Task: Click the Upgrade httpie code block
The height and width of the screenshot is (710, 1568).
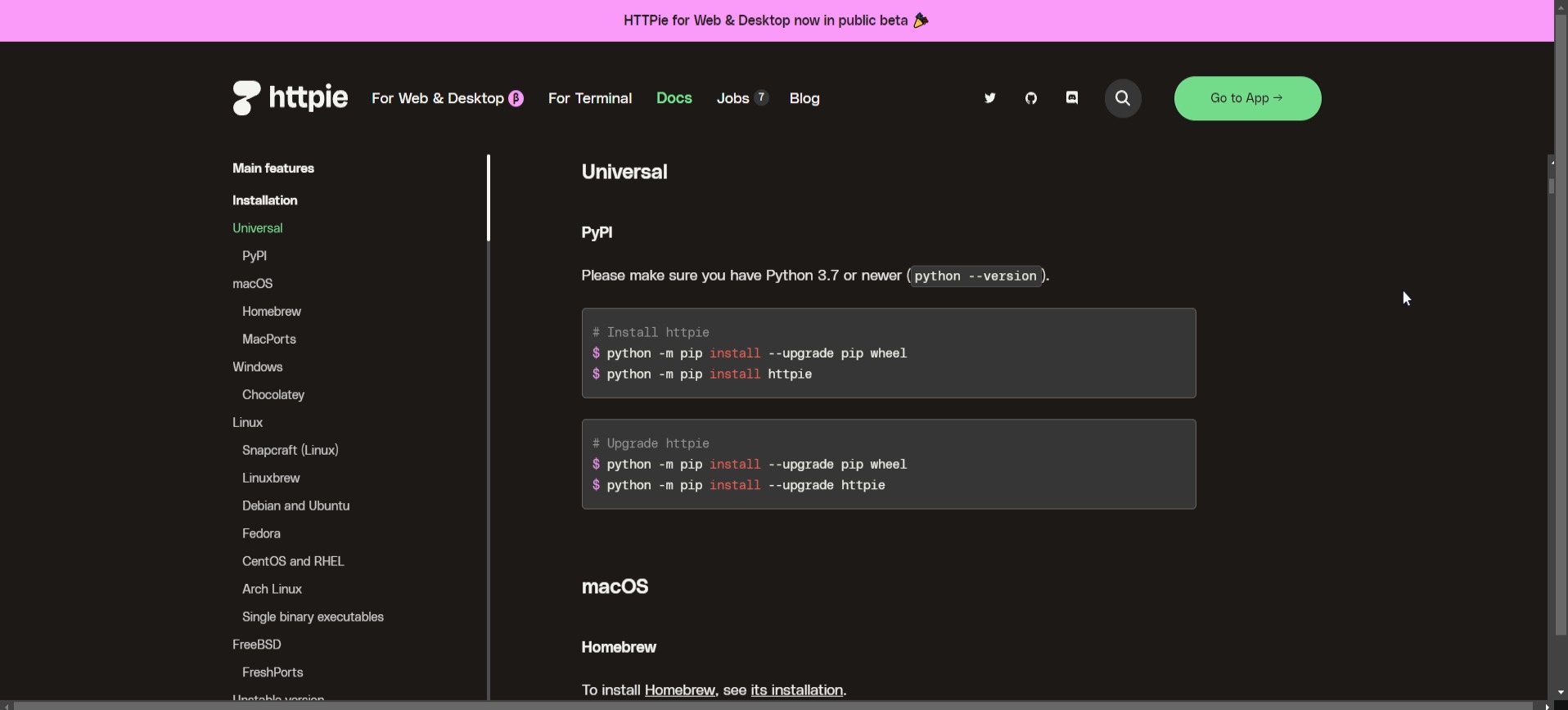Action: [x=889, y=465]
